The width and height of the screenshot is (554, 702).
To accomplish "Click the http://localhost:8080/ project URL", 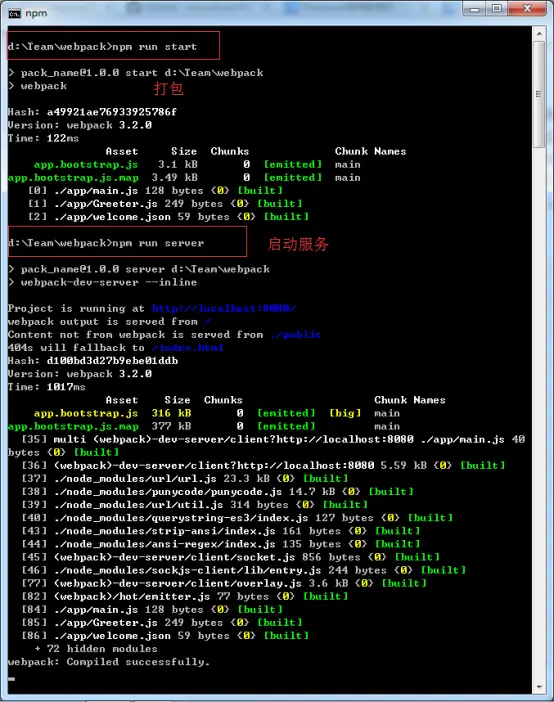I will pos(223,308).
